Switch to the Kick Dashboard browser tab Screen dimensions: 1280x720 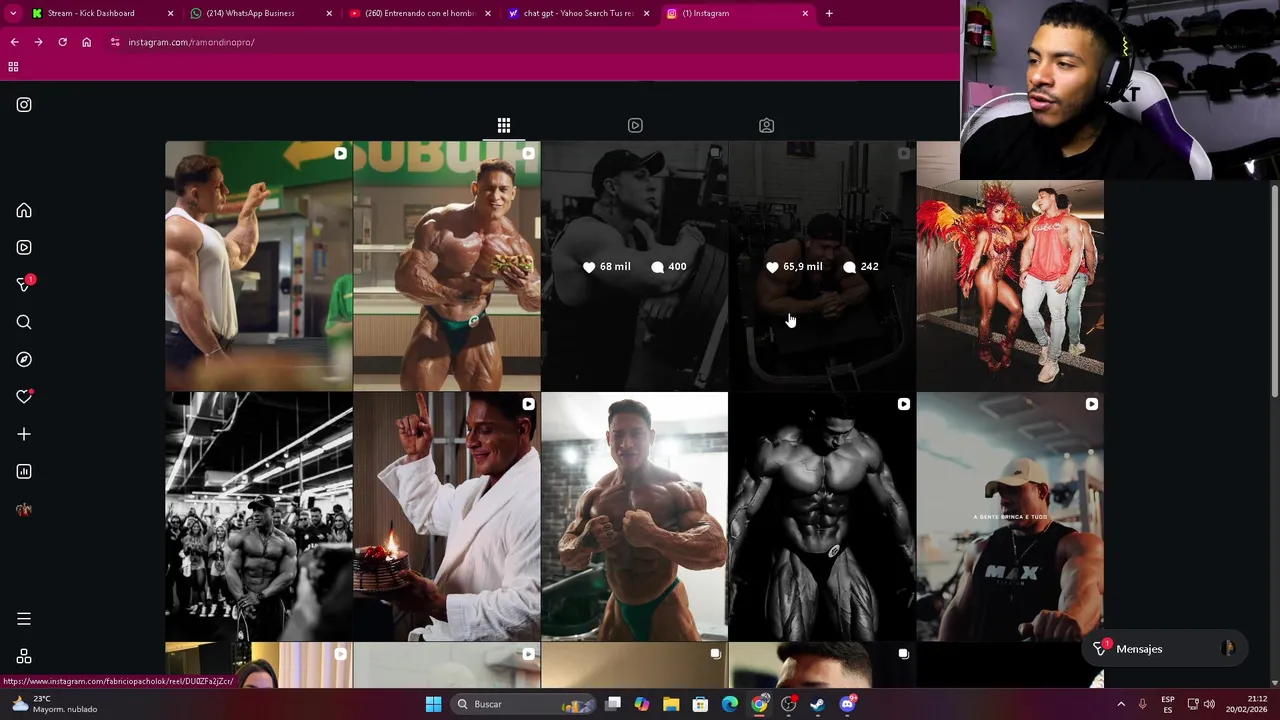point(103,13)
